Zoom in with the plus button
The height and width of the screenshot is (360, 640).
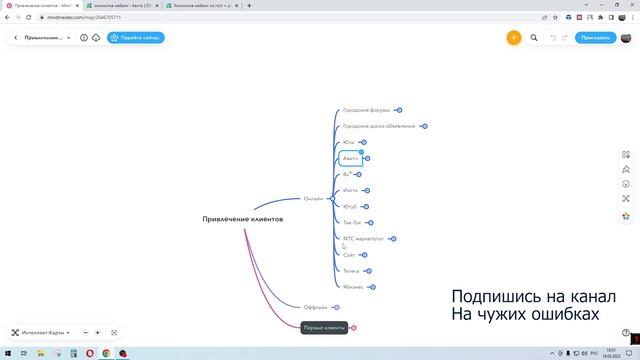tap(98, 333)
